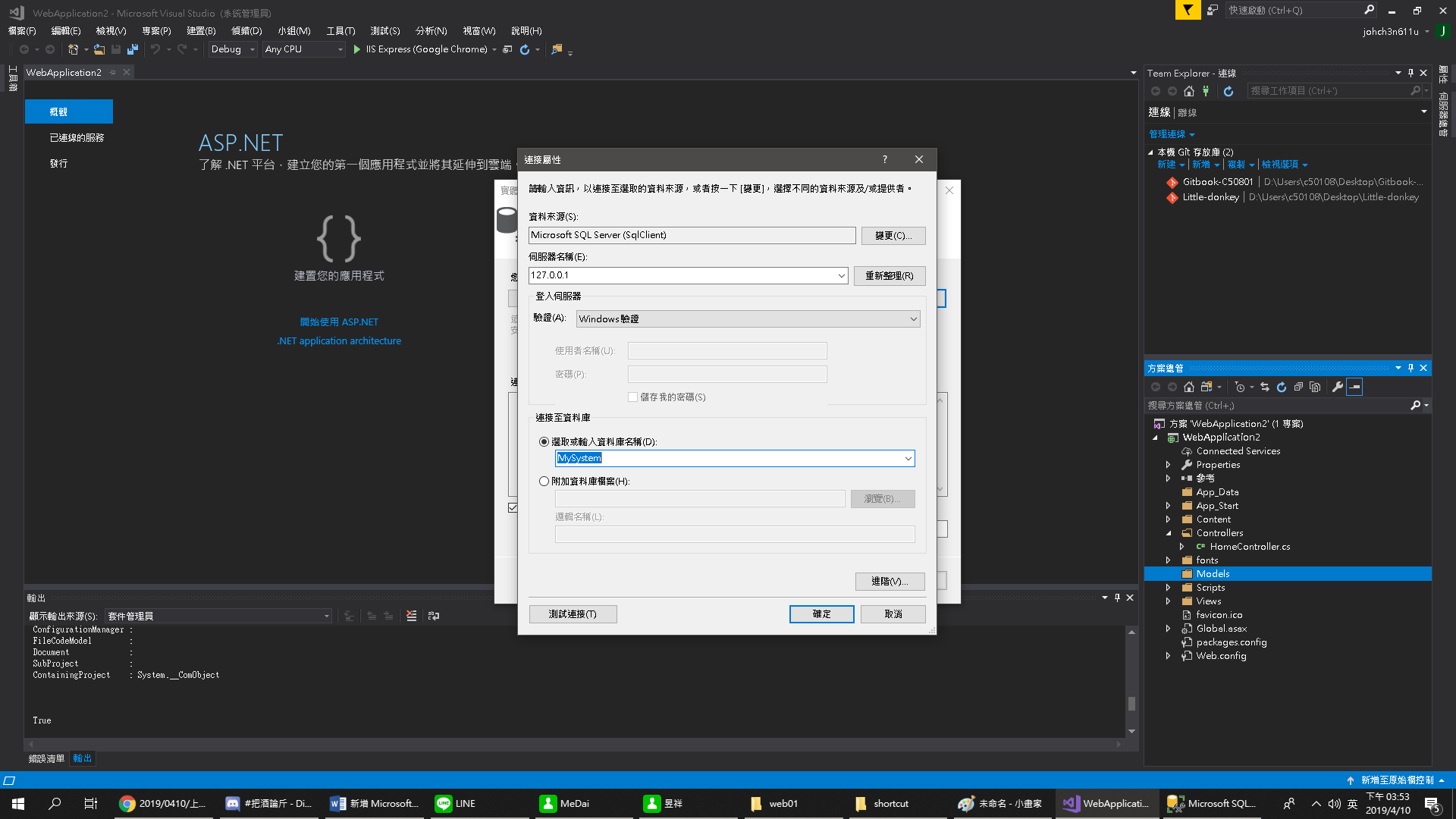Viewport: 1456px width, 819px height.
Task: Click the Properties wrench icon
Action: point(1338,387)
